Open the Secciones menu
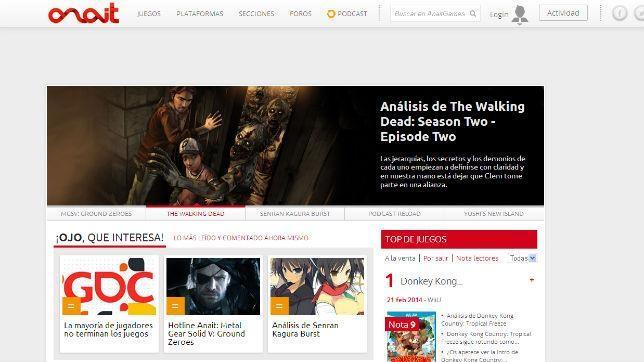Screen dimensions: 644x362 [256, 14]
